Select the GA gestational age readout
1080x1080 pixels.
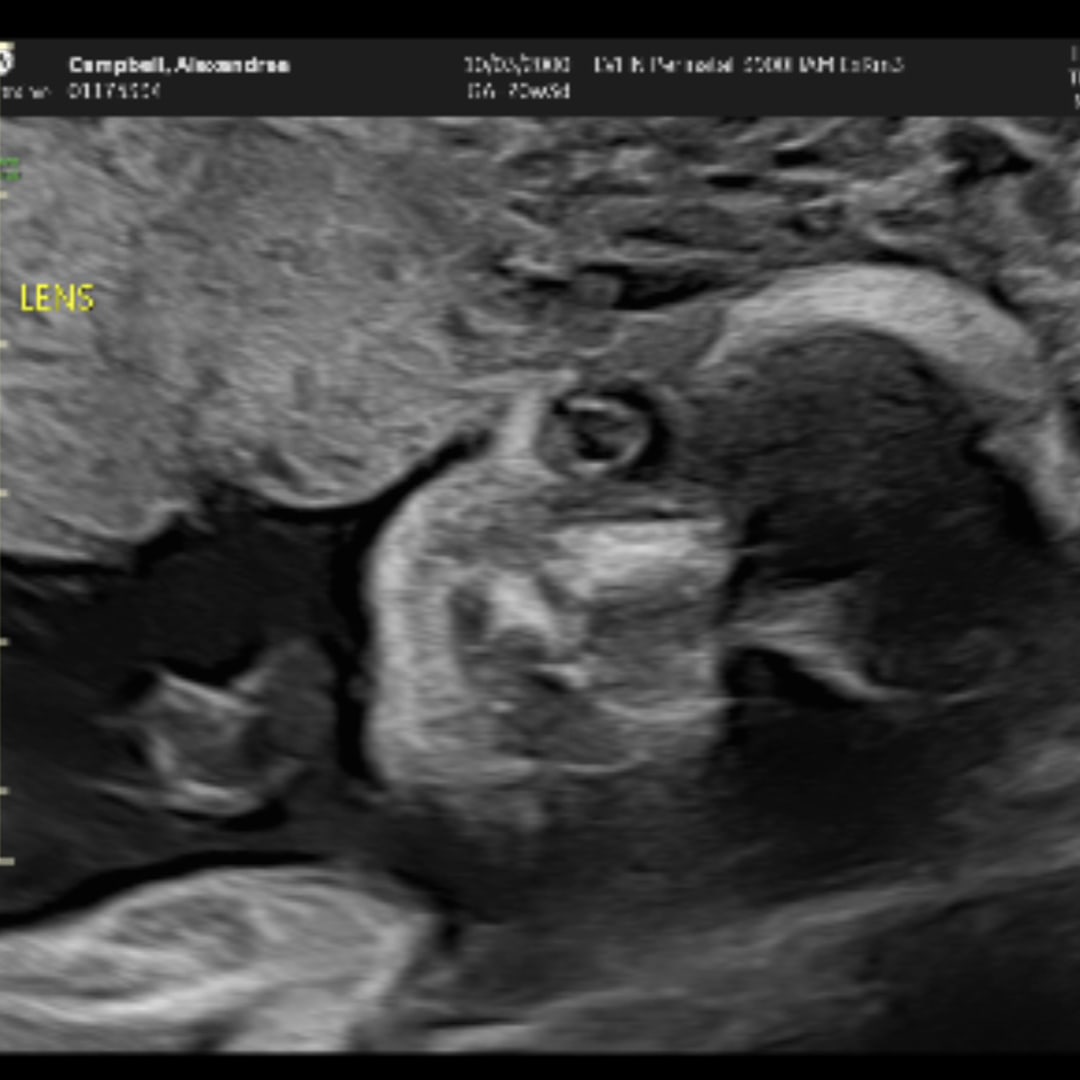[x=517, y=91]
